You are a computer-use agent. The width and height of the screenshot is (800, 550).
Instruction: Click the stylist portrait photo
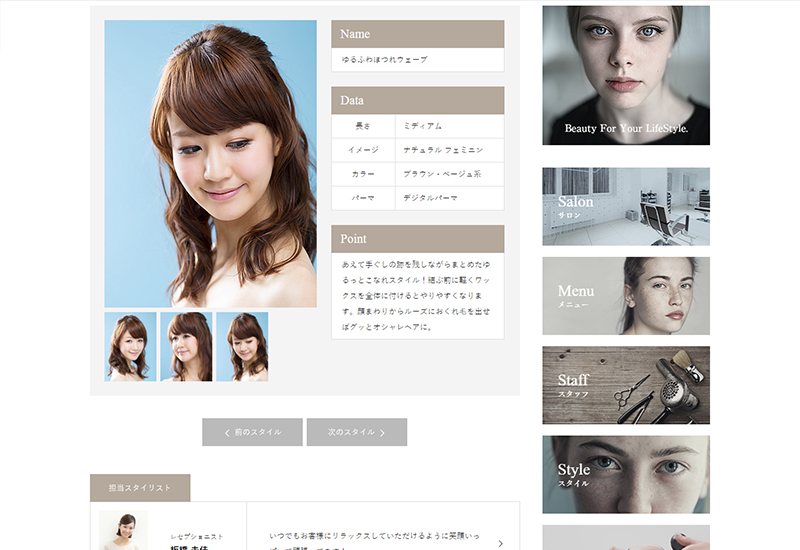tap(123, 531)
